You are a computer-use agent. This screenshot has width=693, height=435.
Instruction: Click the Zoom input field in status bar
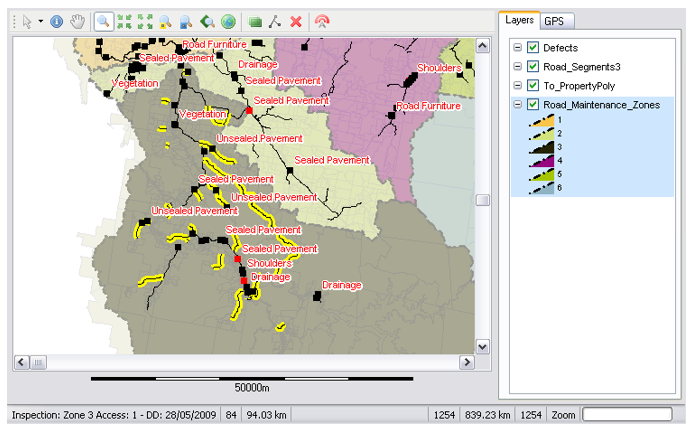(x=626, y=413)
